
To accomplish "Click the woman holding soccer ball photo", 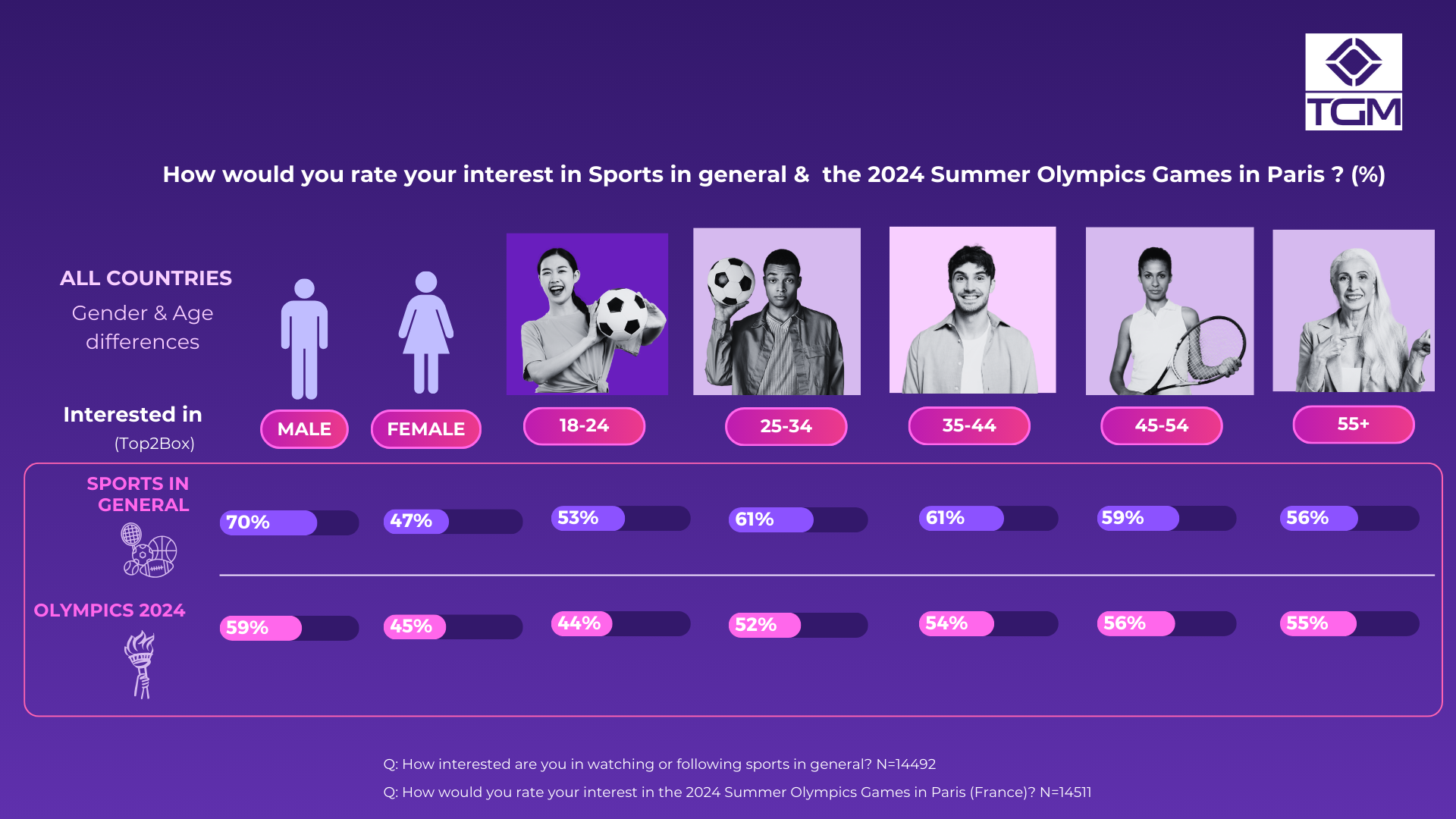I will tap(587, 314).
